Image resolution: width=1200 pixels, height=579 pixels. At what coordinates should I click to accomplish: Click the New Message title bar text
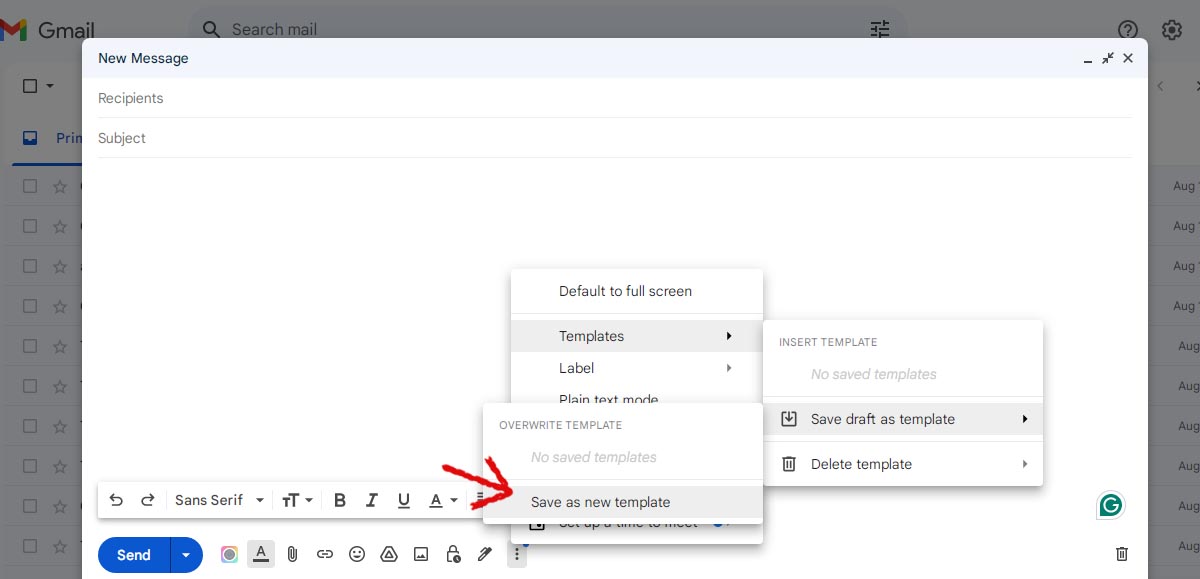click(143, 58)
